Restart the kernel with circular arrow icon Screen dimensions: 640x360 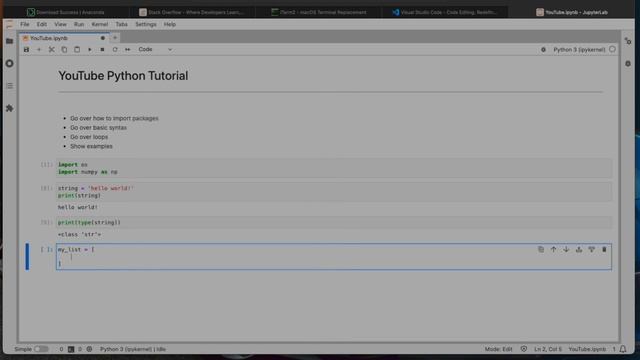coord(115,49)
